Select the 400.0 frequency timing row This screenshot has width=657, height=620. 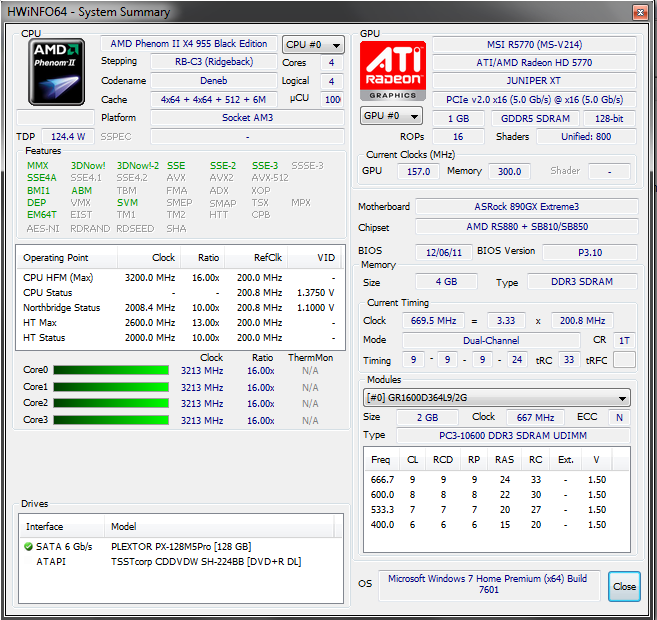pyautogui.click(x=497, y=524)
